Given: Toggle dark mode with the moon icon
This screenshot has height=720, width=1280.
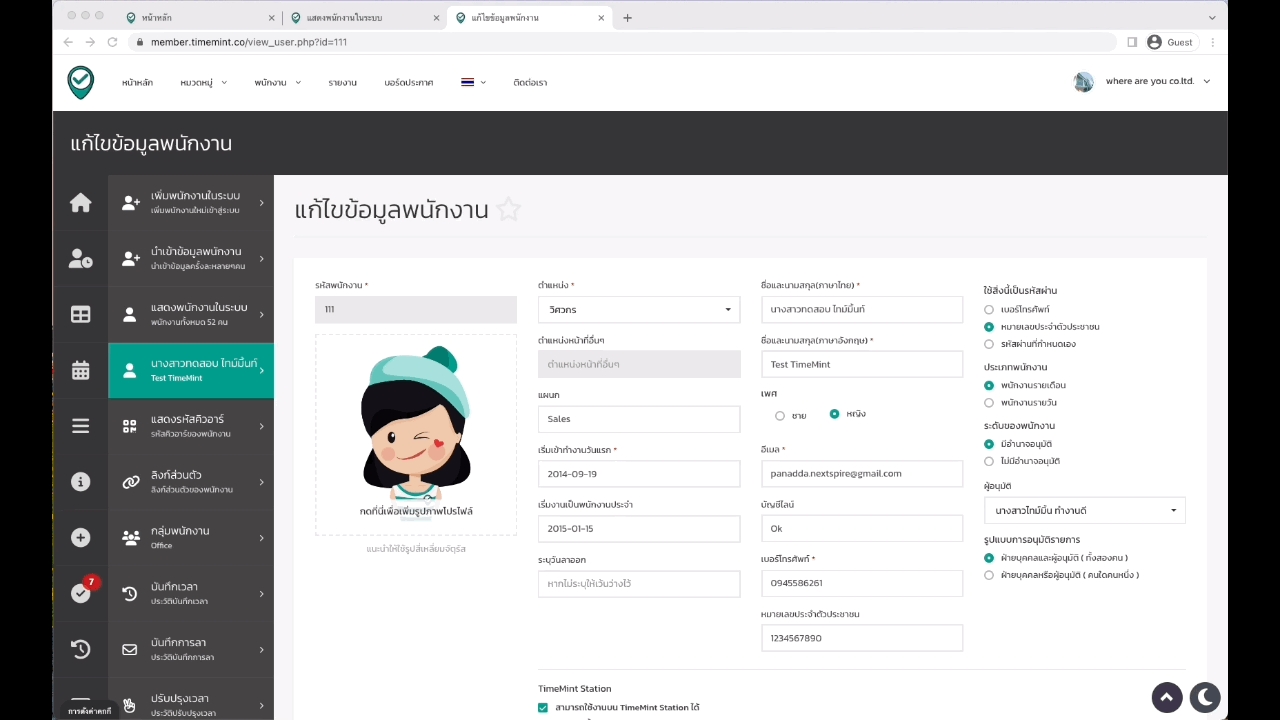Looking at the screenshot, I should 1205,697.
